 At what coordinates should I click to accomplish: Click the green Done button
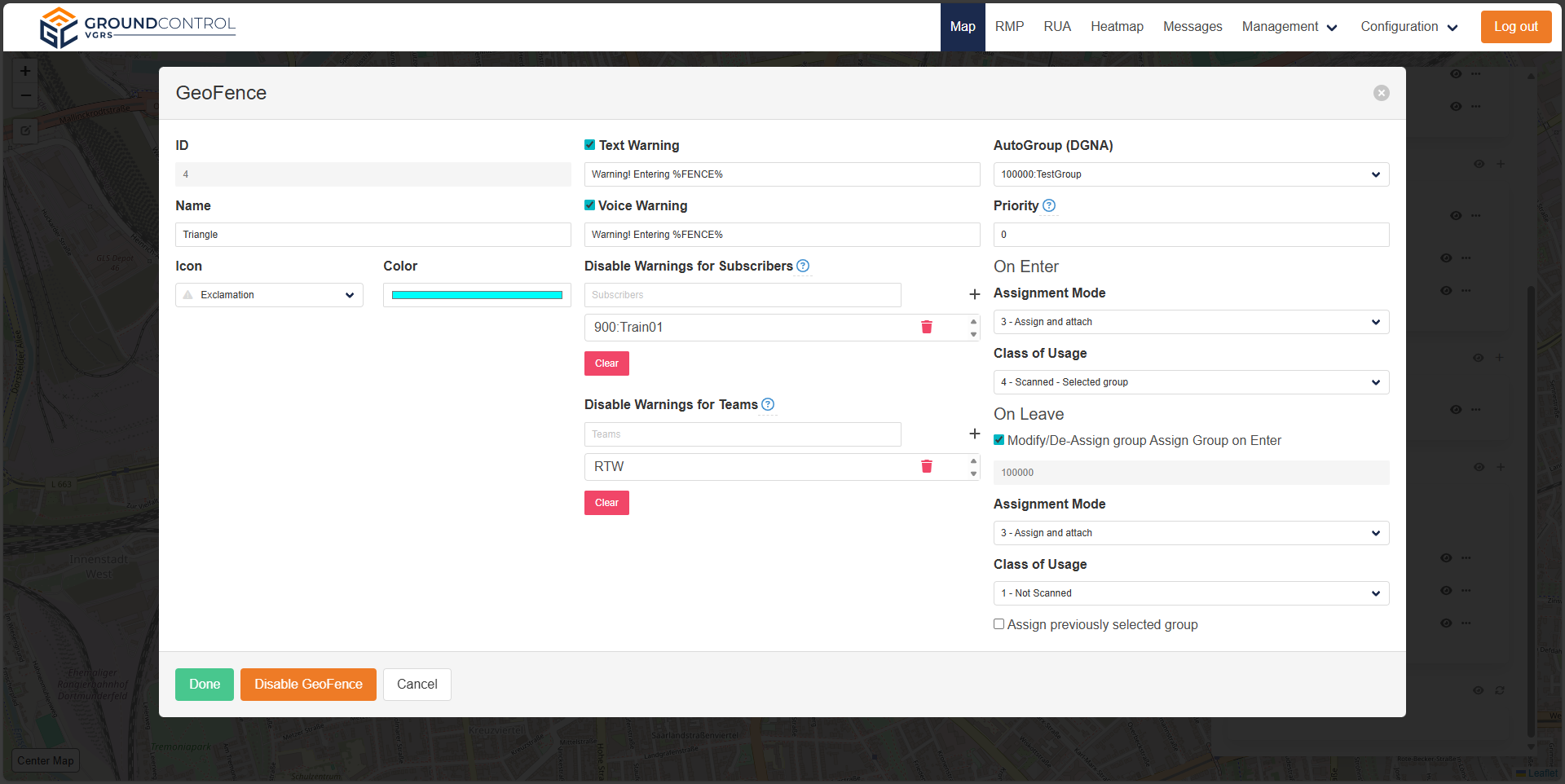click(x=205, y=685)
